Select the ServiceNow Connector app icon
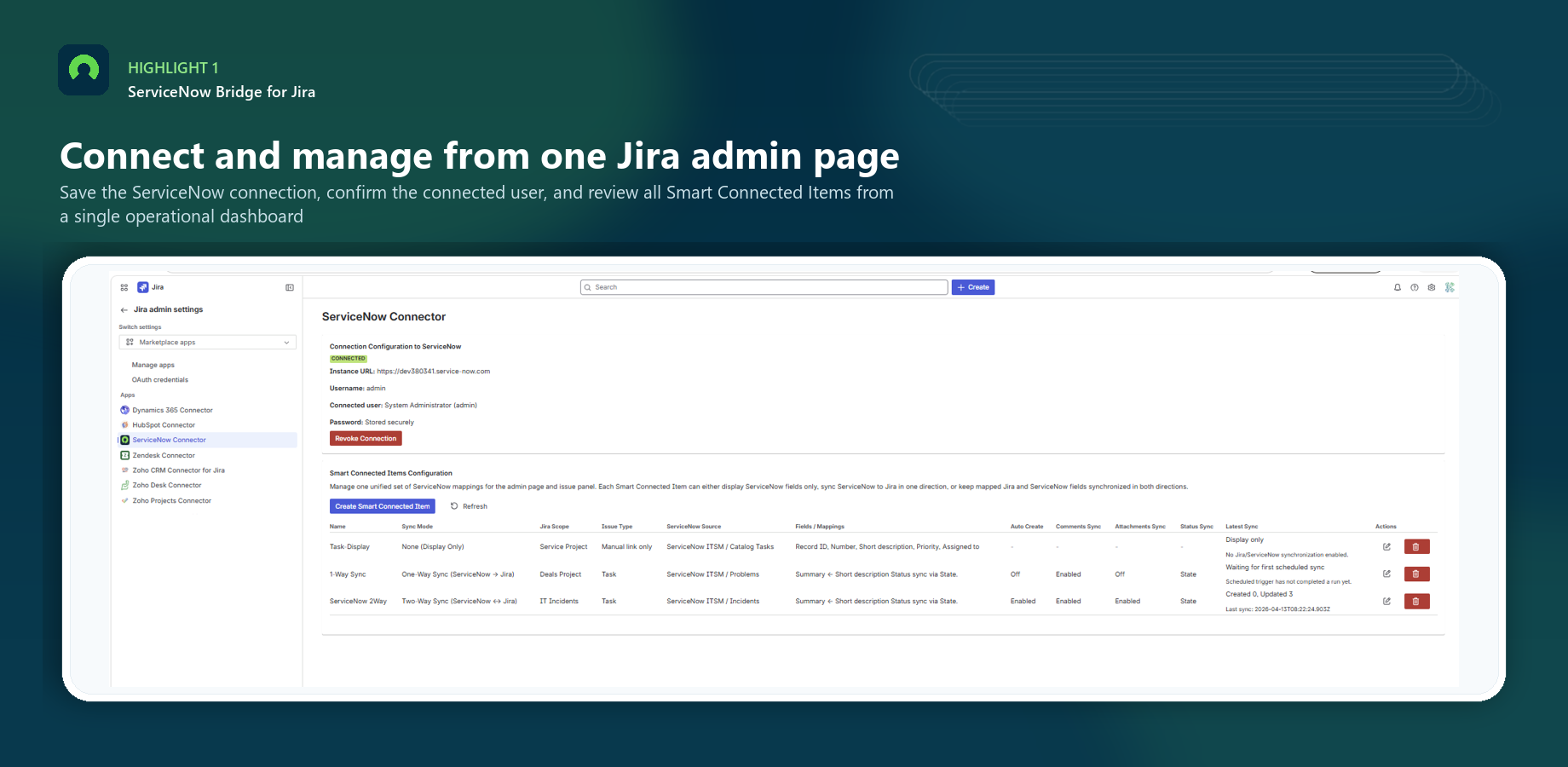The height and width of the screenshot is (767, 1568). point(126,440)
